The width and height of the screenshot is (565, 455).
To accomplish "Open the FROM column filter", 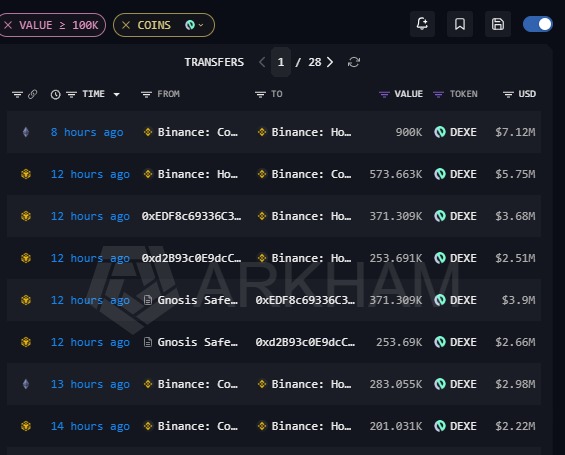I will point(146,94).
